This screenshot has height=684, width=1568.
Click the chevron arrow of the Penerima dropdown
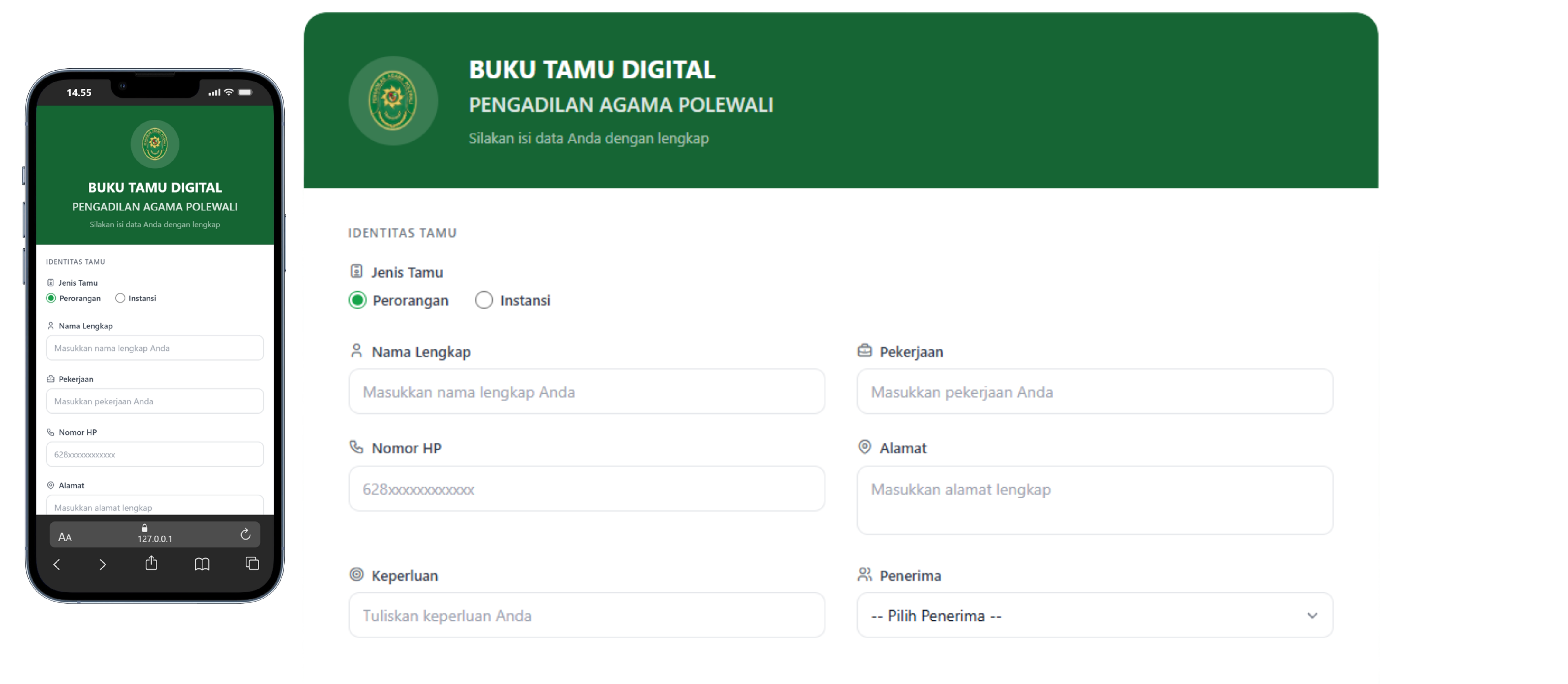[1312, 616]
